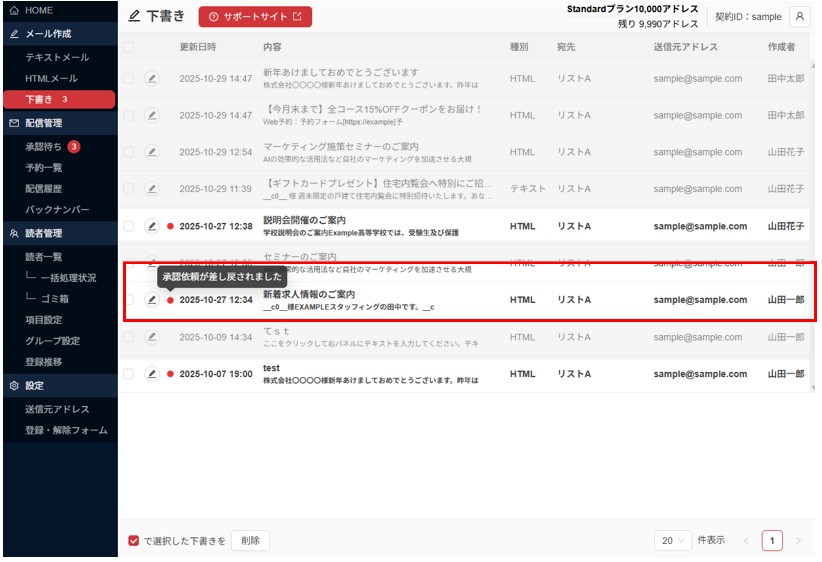The image size is (822, 562).
Task: Click edit pencil for マーケティング施策セミナー draft
Action: pyautogui.click(x=152, y=152)
